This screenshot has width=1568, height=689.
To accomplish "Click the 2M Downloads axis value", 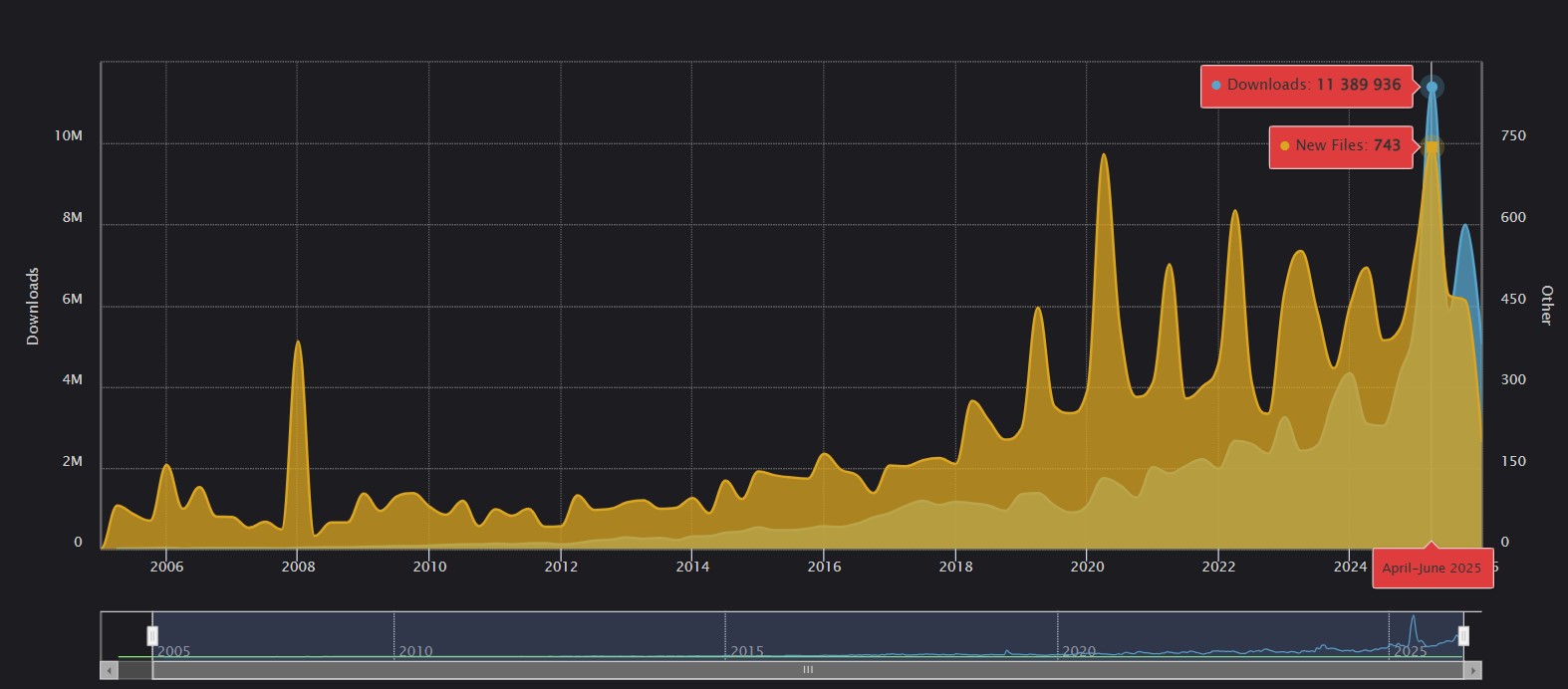I will click(73, 462).
